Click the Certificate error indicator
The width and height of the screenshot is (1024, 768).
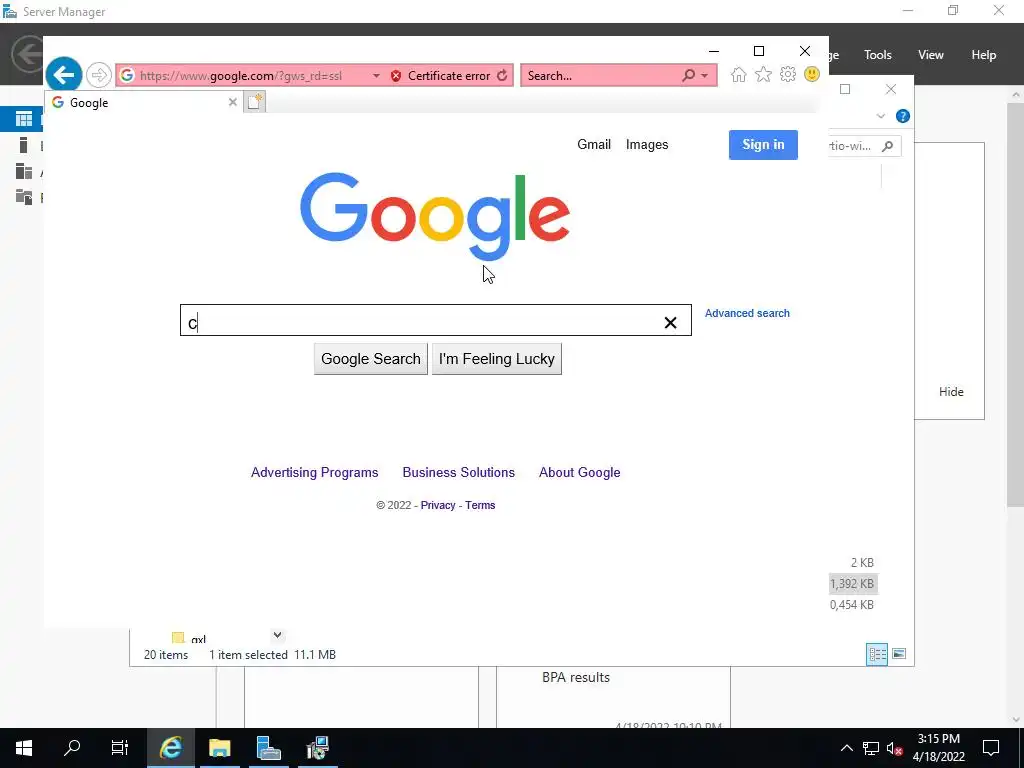[x=441, y=76]
